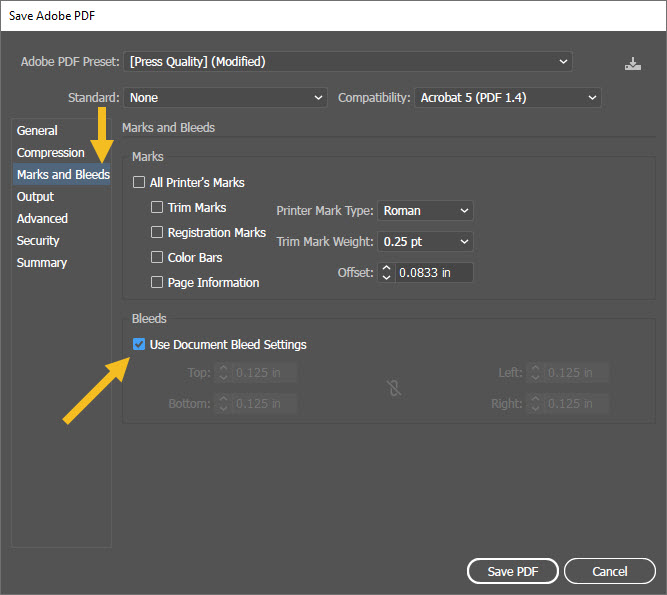The height and width of the screenshot is (595, 667).
Task: Open the Output section
Action: coord(35,196)
